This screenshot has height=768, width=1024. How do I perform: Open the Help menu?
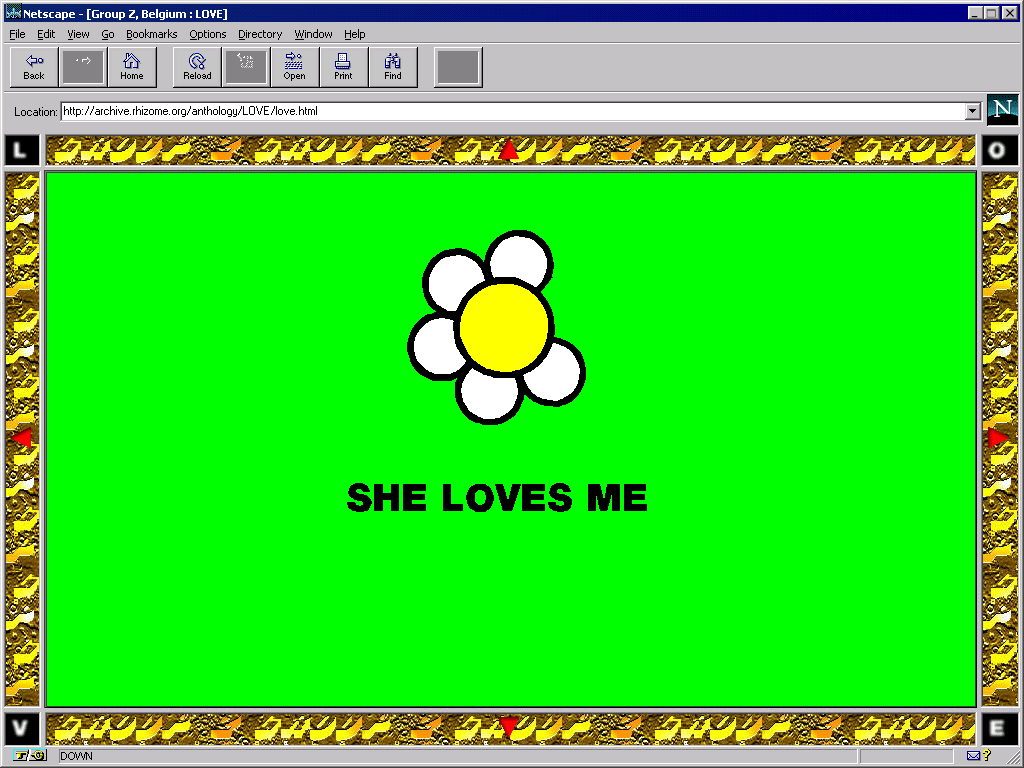point(355,34)
